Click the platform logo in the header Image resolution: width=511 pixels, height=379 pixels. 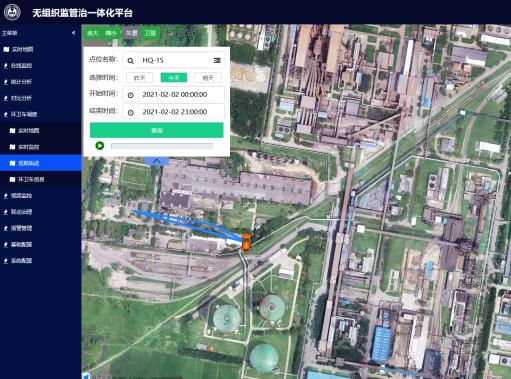click(12, 12)
